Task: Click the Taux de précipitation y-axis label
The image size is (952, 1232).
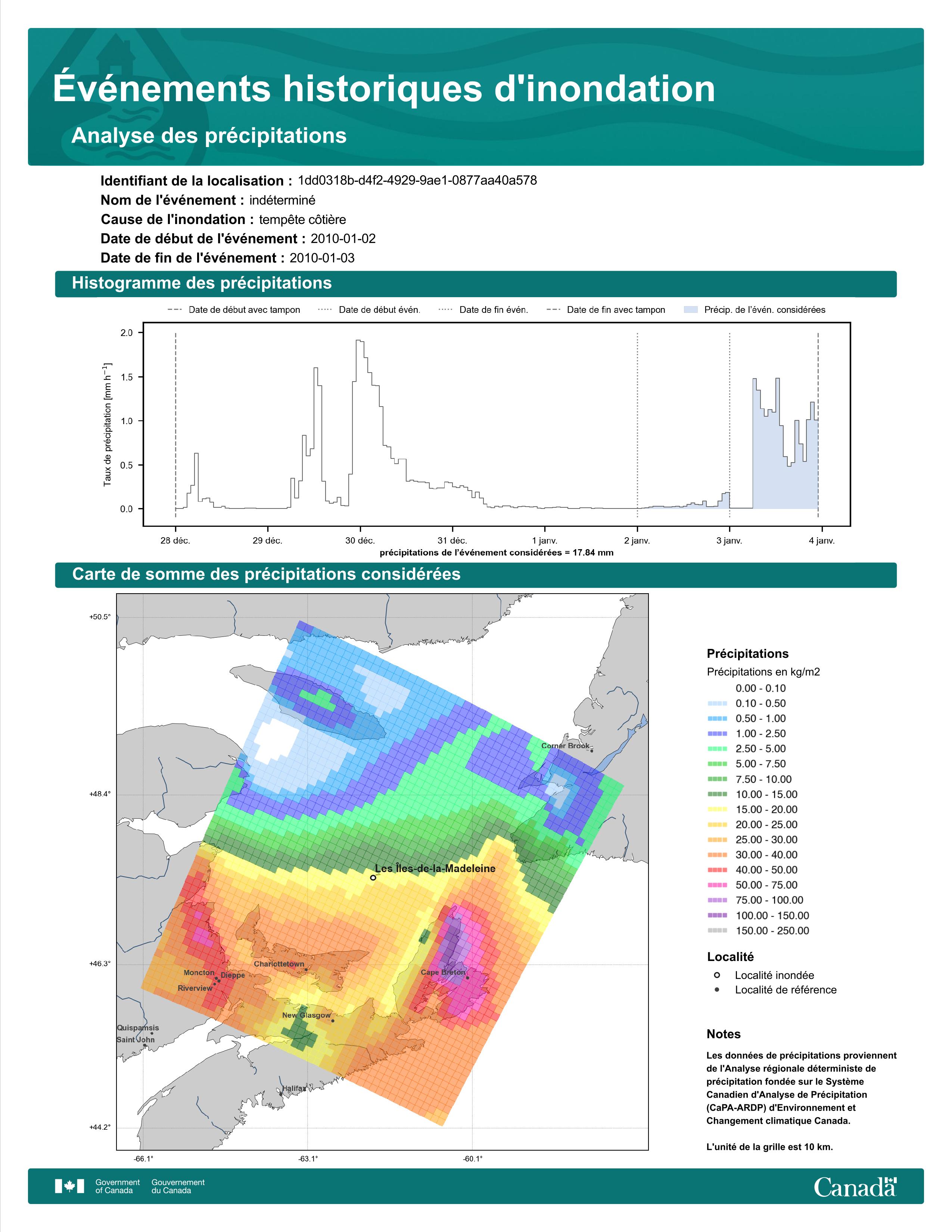Action: (x=107, y=424)
